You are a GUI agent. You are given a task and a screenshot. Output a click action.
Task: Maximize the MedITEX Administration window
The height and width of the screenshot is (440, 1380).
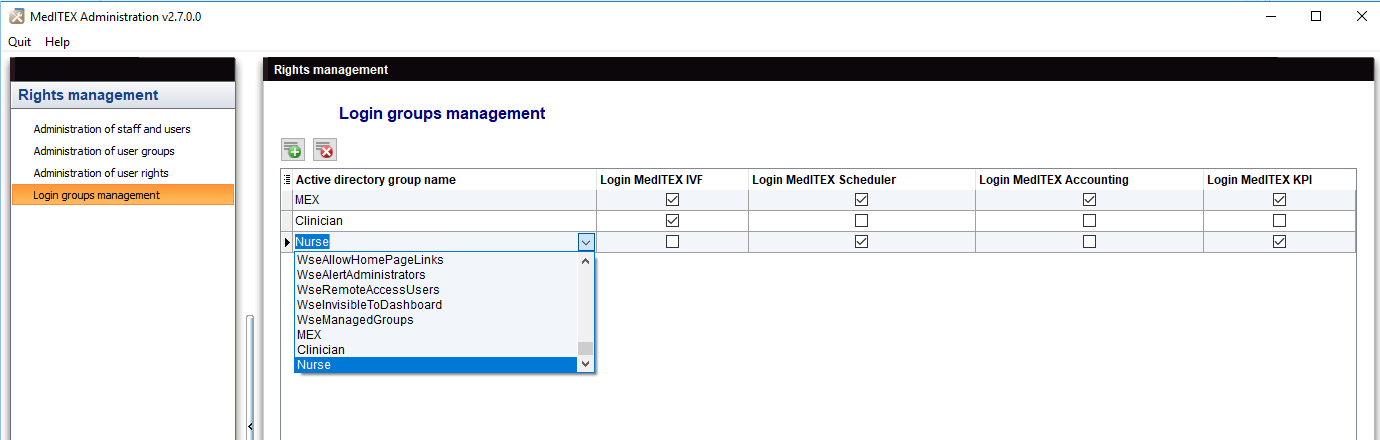click(1316, 16)
